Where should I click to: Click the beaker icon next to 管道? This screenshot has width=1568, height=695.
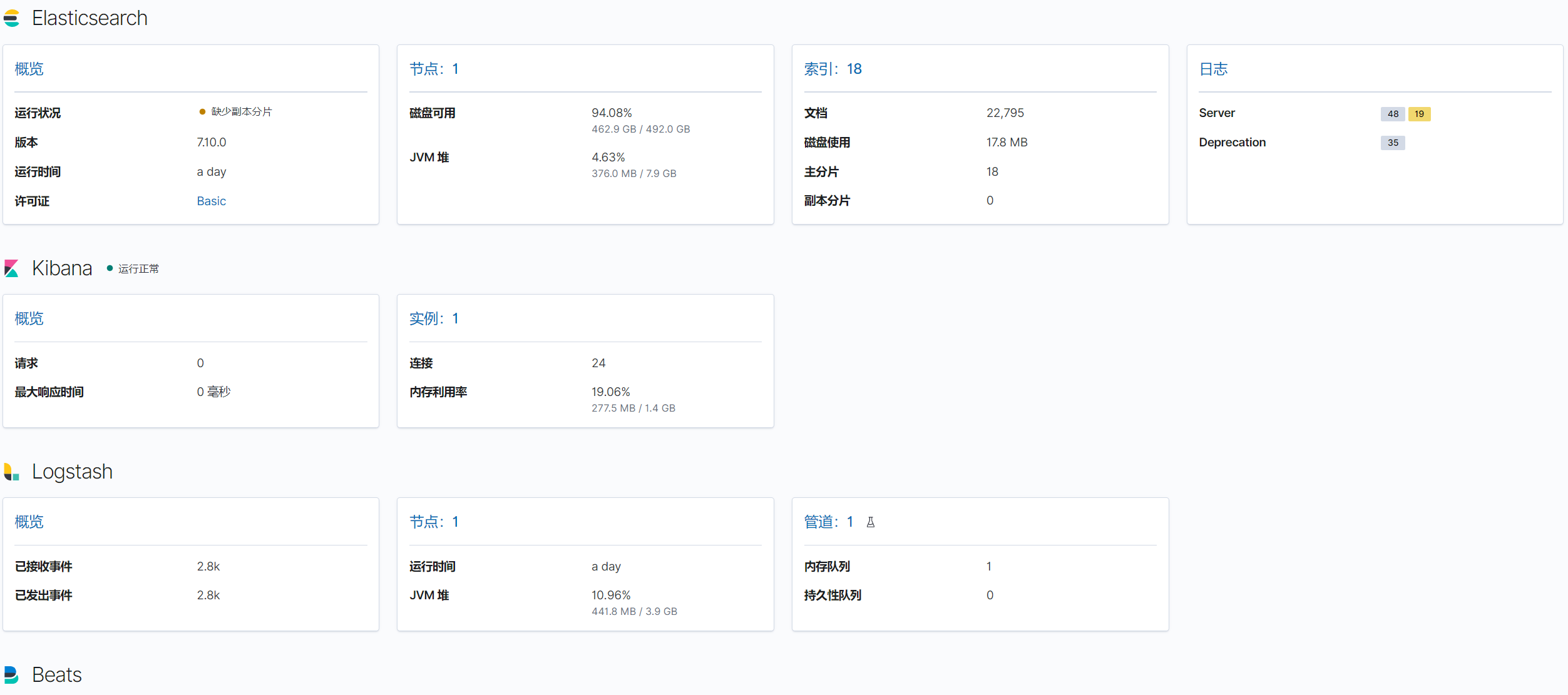pos(870,522)
